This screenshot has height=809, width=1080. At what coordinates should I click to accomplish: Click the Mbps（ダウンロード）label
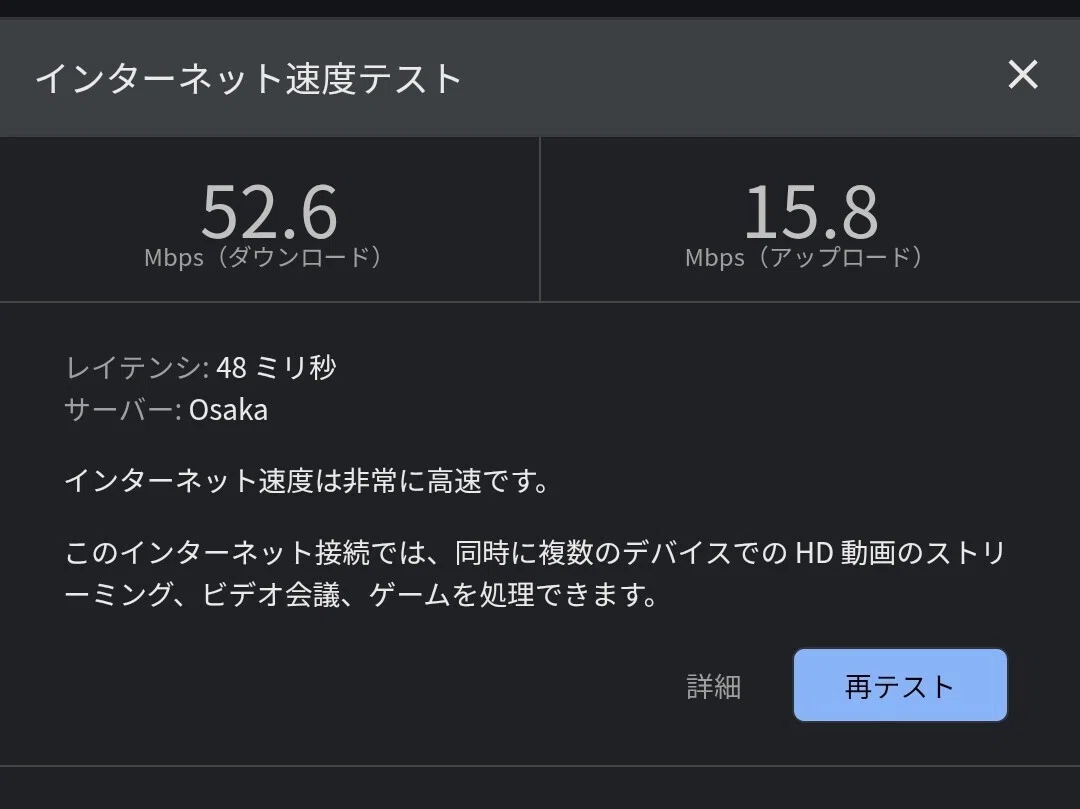[263, 258]
